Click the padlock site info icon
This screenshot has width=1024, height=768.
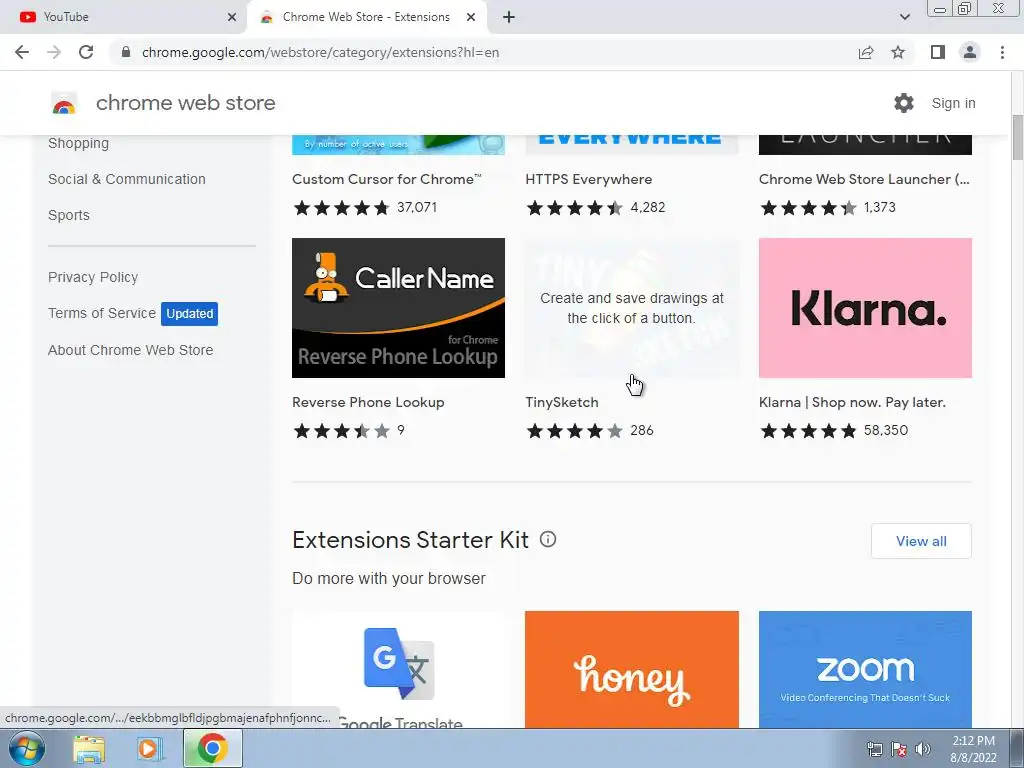pos(126,52)
